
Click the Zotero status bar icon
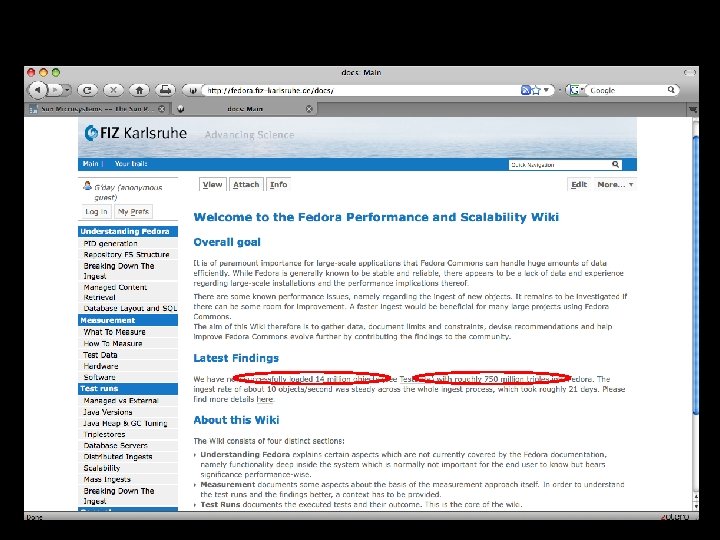coord(675,516)
